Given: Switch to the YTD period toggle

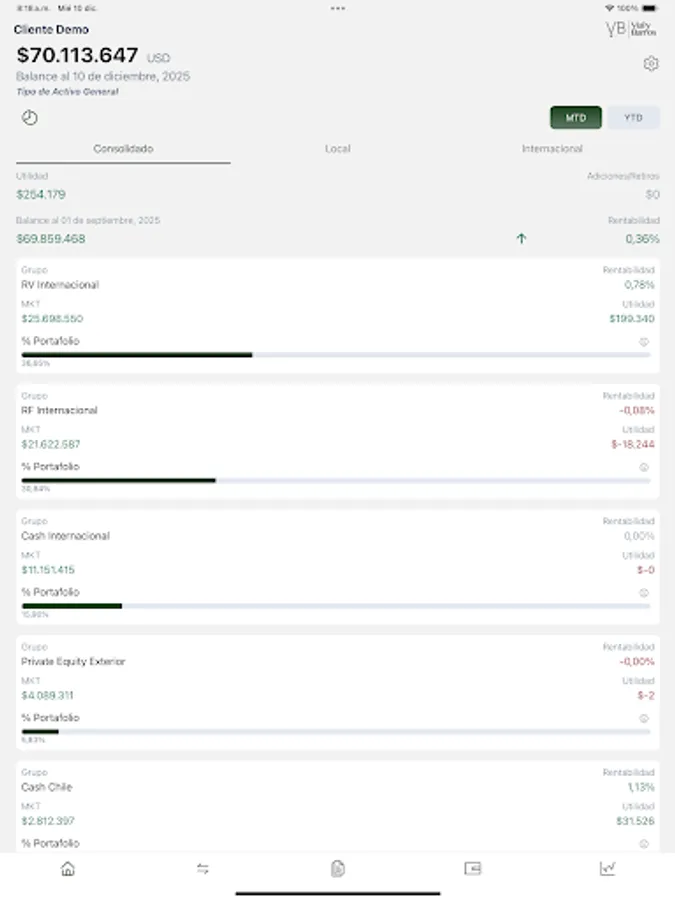Looking at the screenshot, I should (x=634, y=118).
